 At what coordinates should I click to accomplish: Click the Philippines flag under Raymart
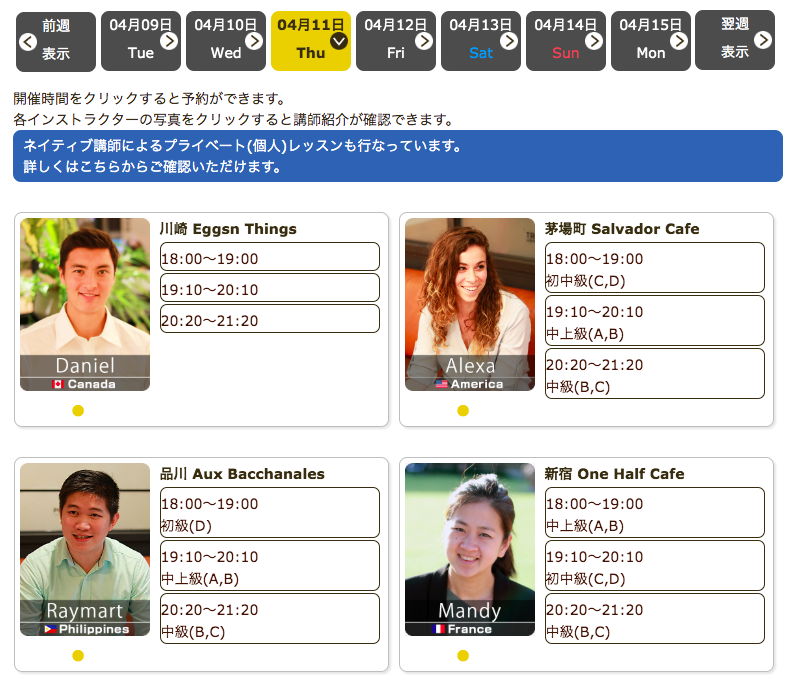pyautogui.click(x=50, y=629)
